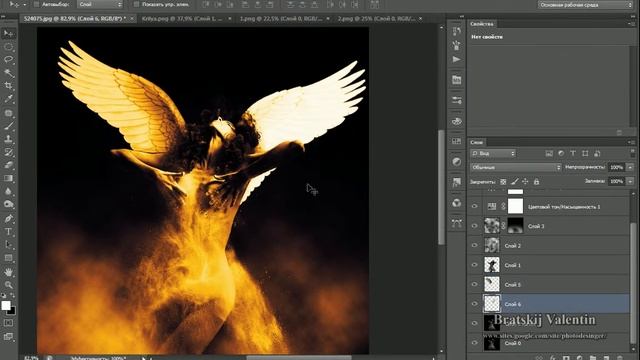The height and width of the screenshot is (360, 640).
Task: Hide the Цветовой тон/Насыщенность 1 layer
Action: click(x=474, y=207)
